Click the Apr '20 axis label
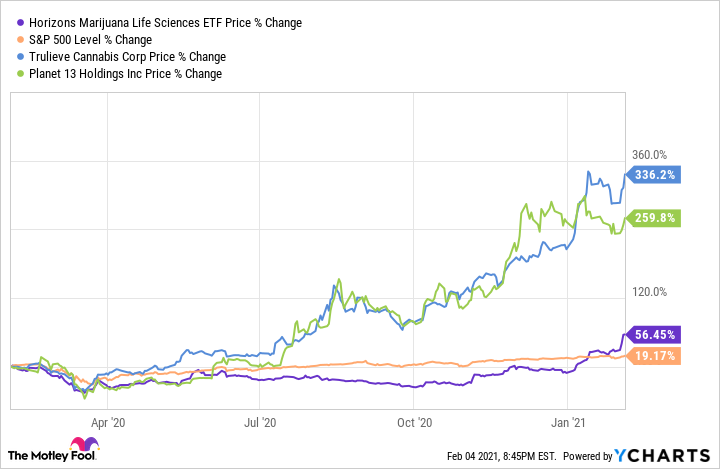 (107, 422)
